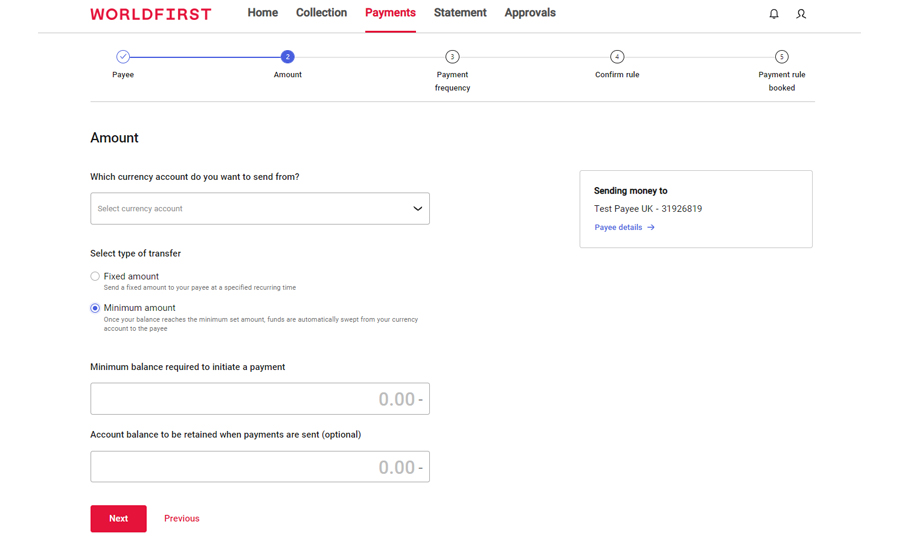Open the Approvals tab
The image size is (900, 536).
[530, 13]
